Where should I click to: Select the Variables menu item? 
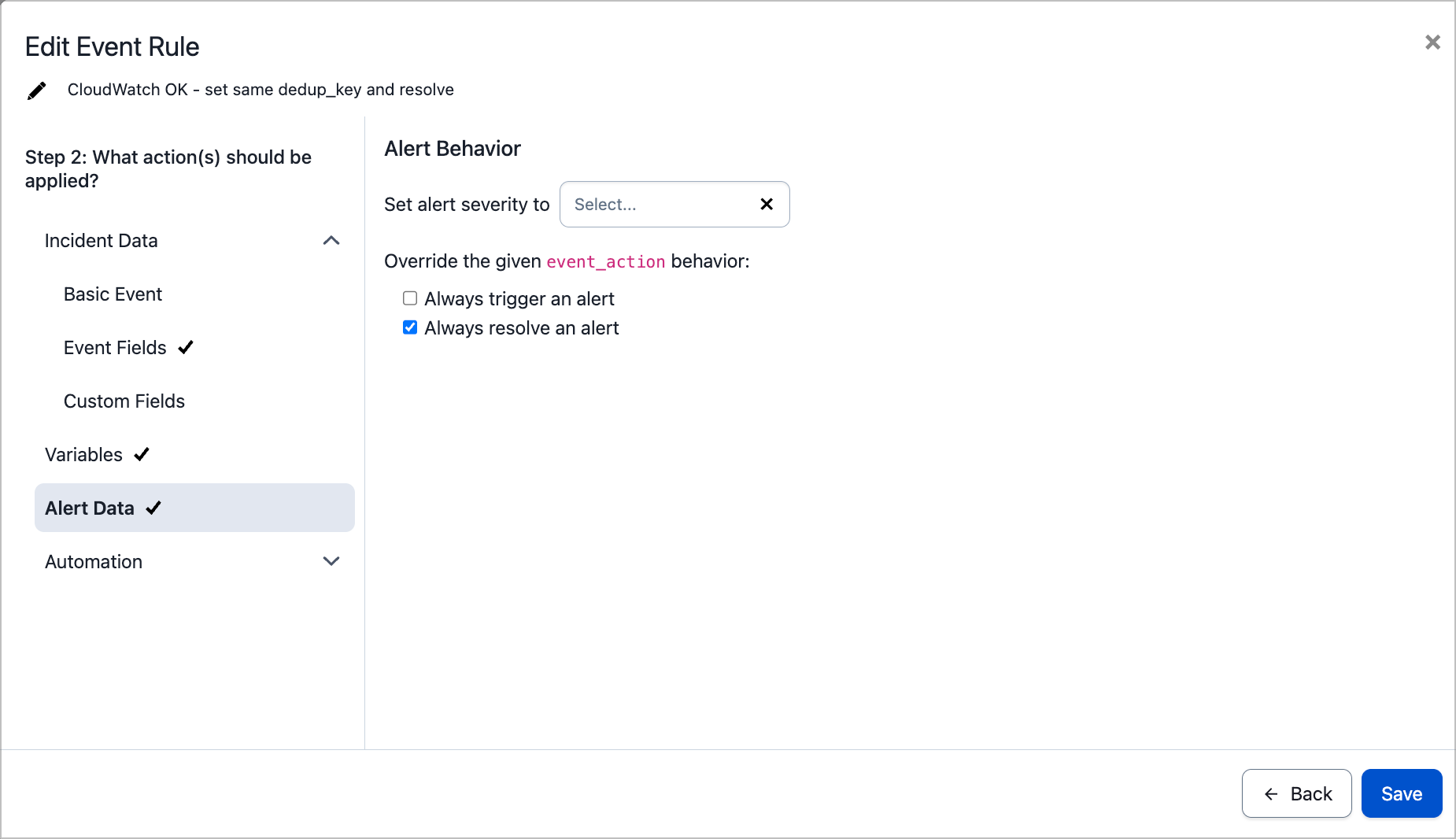point(83,455)
